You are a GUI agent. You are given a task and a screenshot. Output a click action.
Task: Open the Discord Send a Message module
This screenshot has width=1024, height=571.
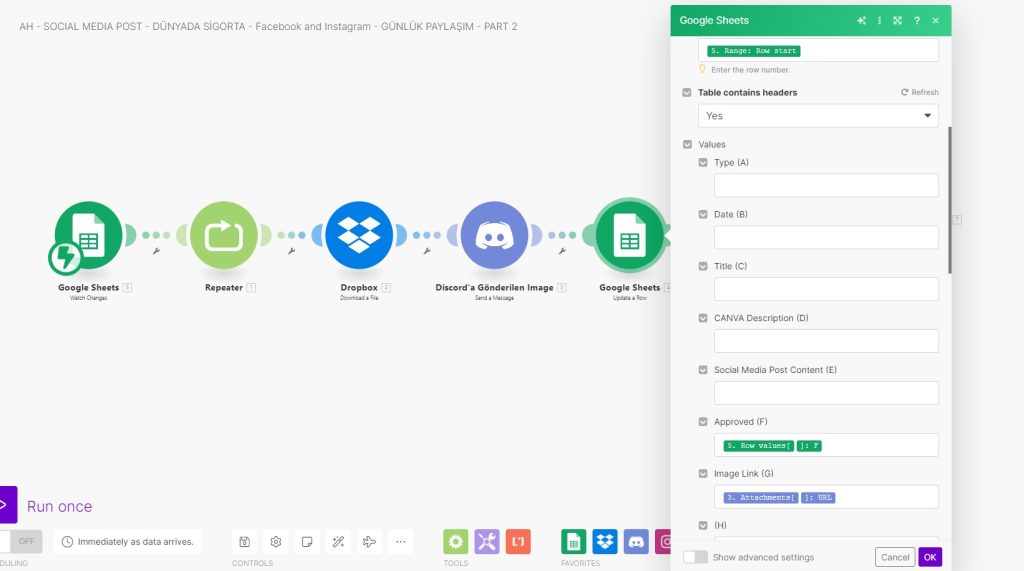(494, 236)
